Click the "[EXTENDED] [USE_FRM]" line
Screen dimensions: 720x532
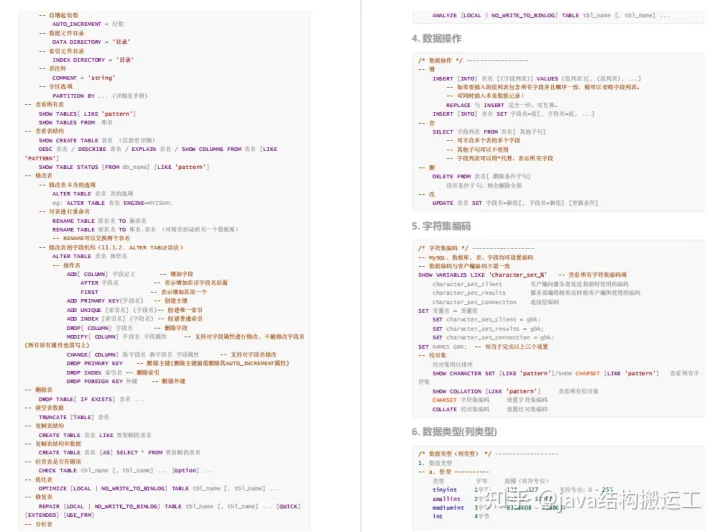coord(60,515)
